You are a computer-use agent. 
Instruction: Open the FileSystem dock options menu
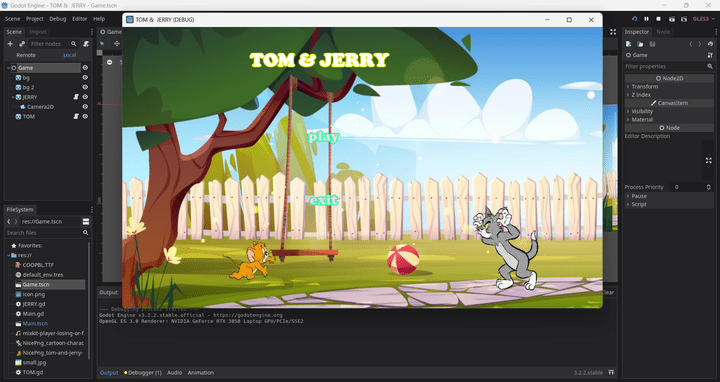(91, 209)
